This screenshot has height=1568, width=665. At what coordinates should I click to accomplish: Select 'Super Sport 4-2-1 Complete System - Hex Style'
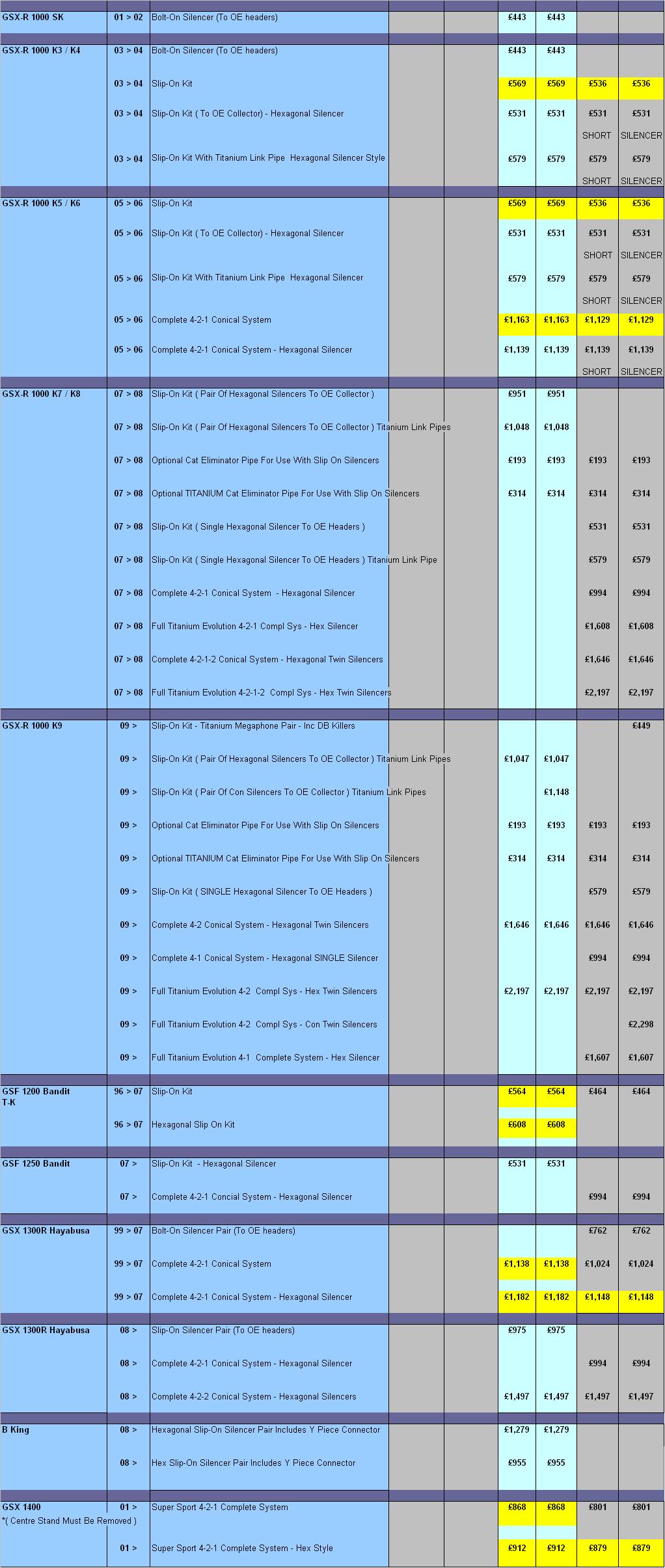coord(242,1548)
